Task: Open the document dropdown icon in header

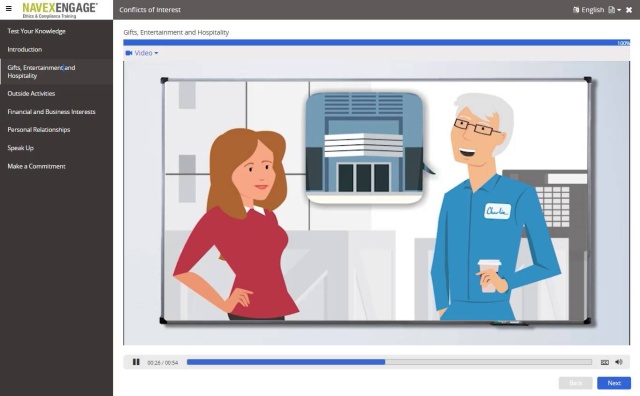Action: click(614, 10)
